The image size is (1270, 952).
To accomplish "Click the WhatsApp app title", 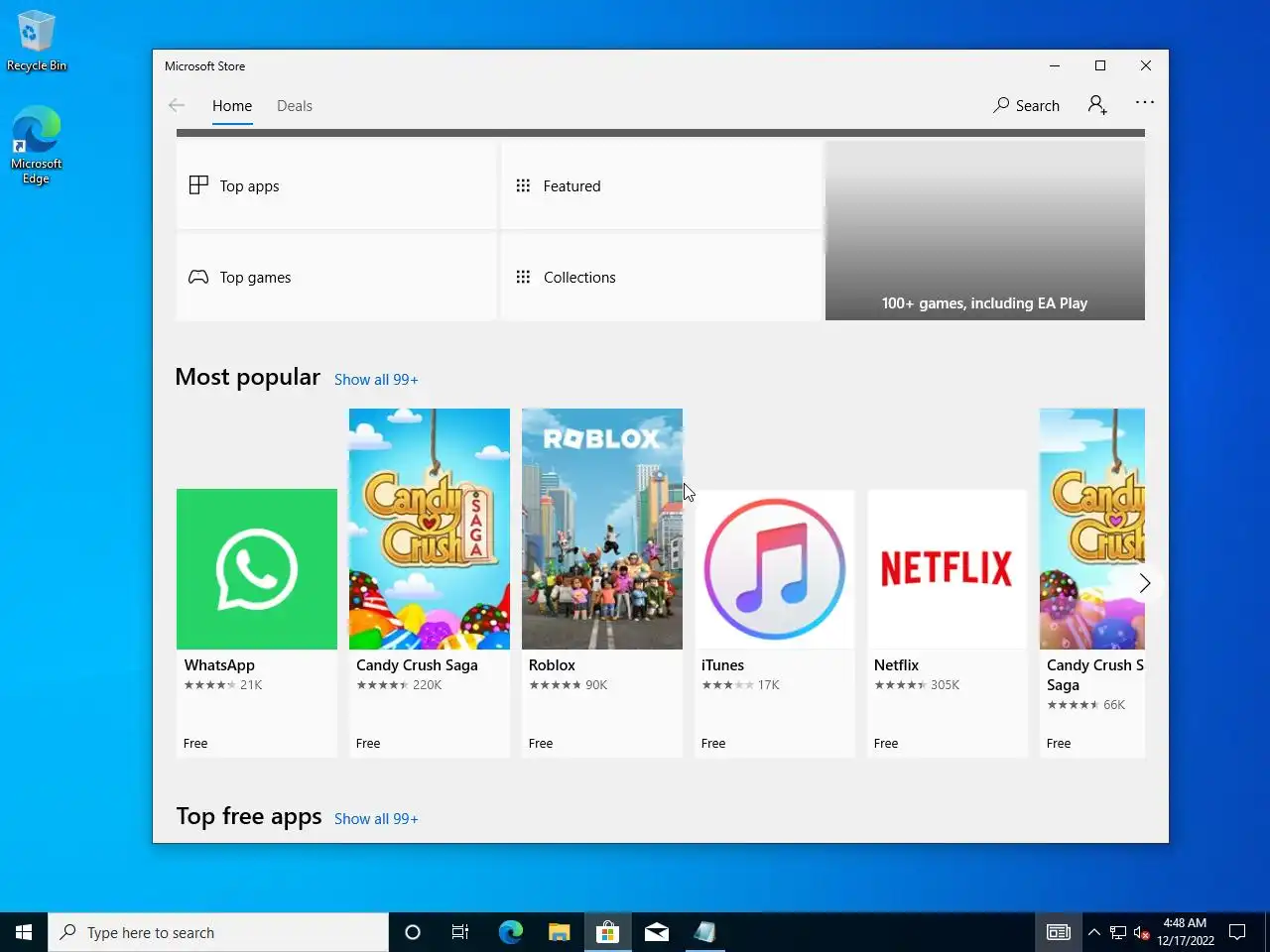I will 219,665.
